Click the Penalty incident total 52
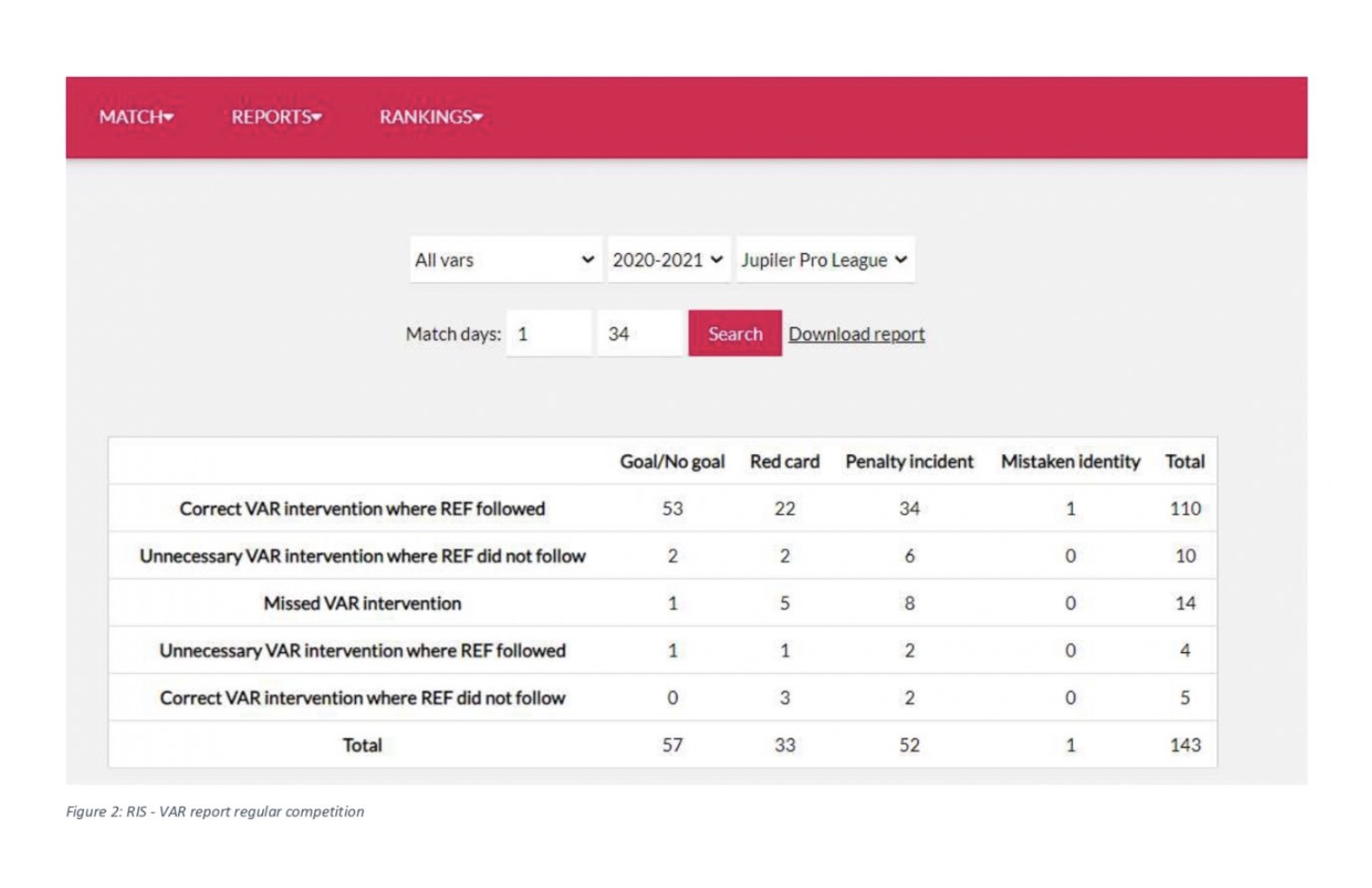Screen dimensions: 1372x888 (x=909, y=745)
